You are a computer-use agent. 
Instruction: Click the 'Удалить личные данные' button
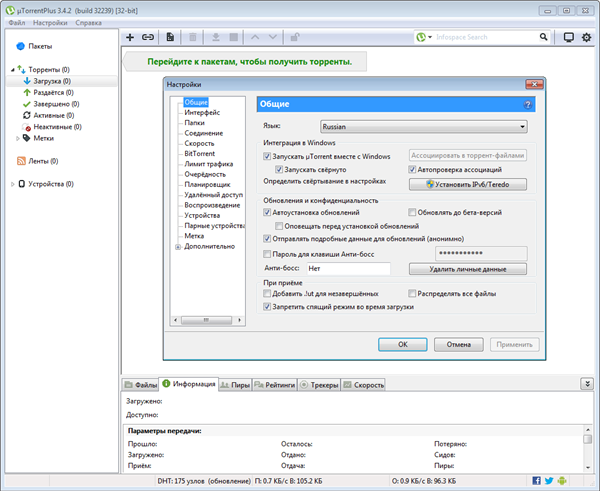pos(468,269)
